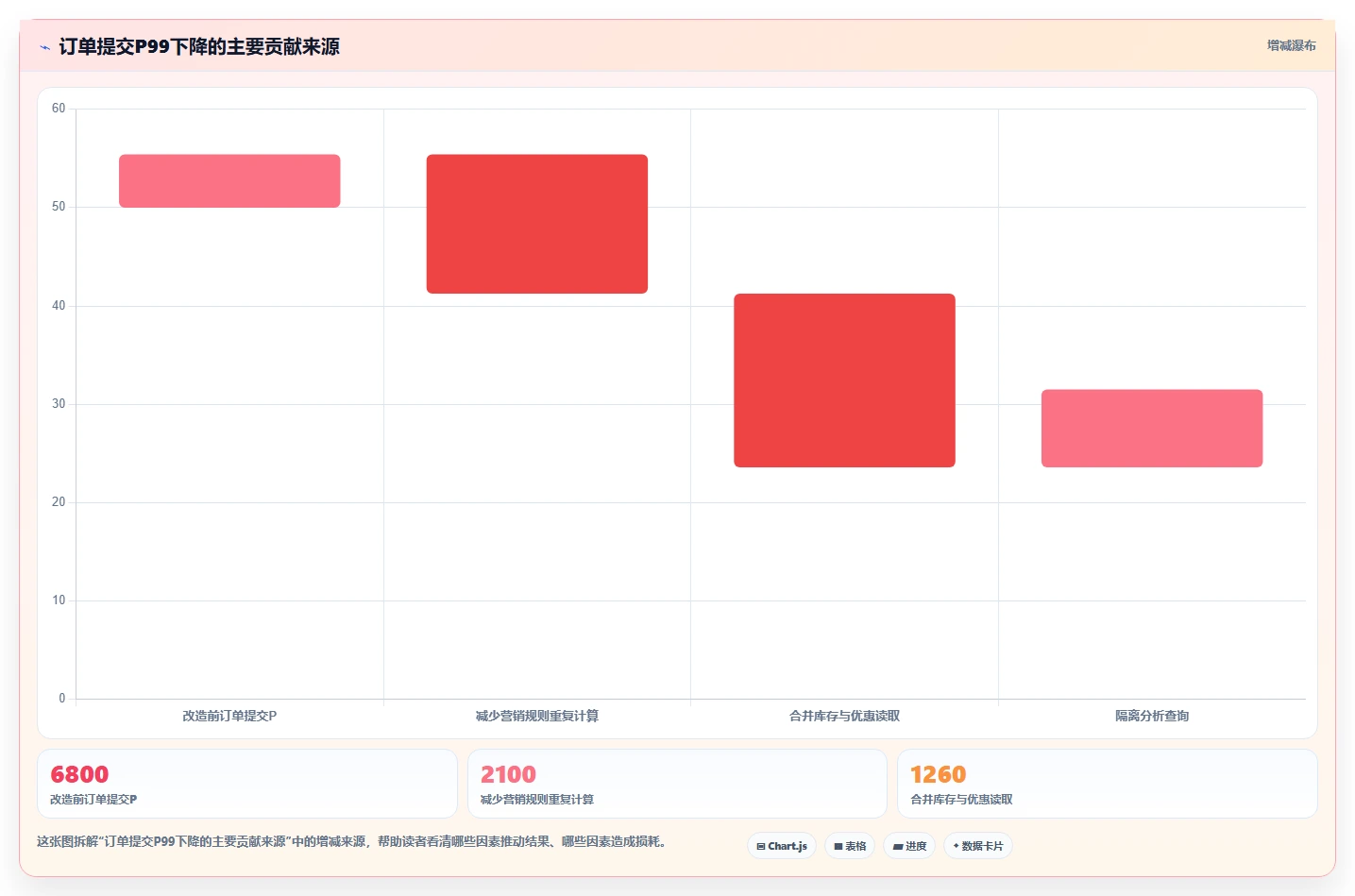Viewport: 1355px width, 896px height.
Task: Click the y-axis value 10
Action: tap(59, 600)
